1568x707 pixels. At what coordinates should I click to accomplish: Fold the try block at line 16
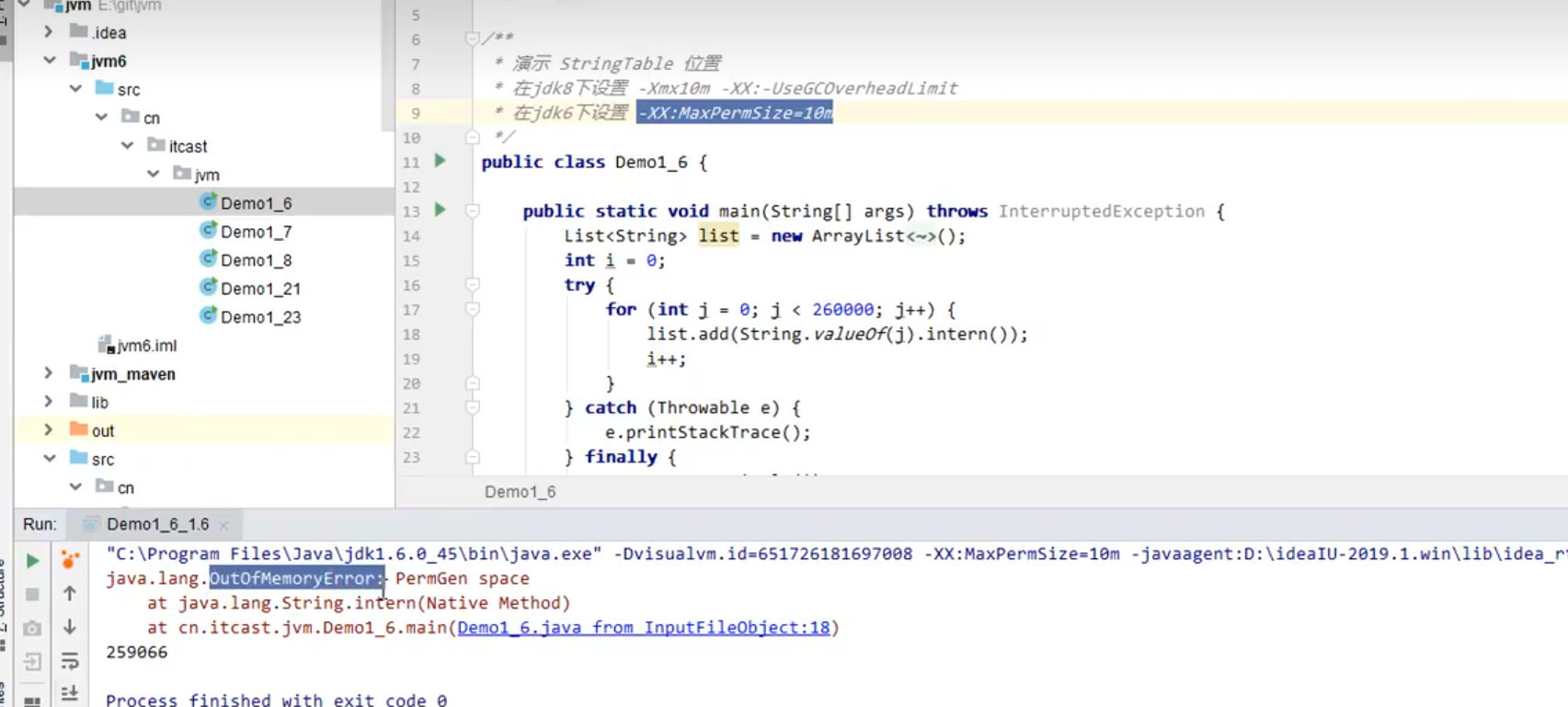[472, 285]
